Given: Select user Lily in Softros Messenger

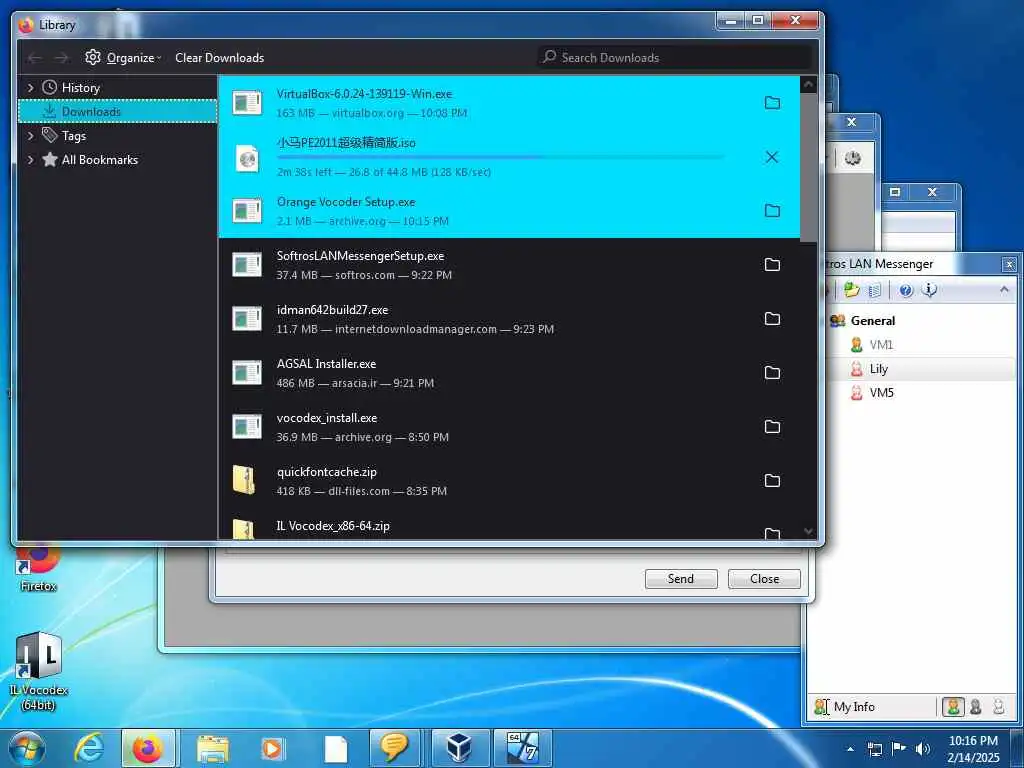Looking at the screenshot, I should [x=879, y=369].
